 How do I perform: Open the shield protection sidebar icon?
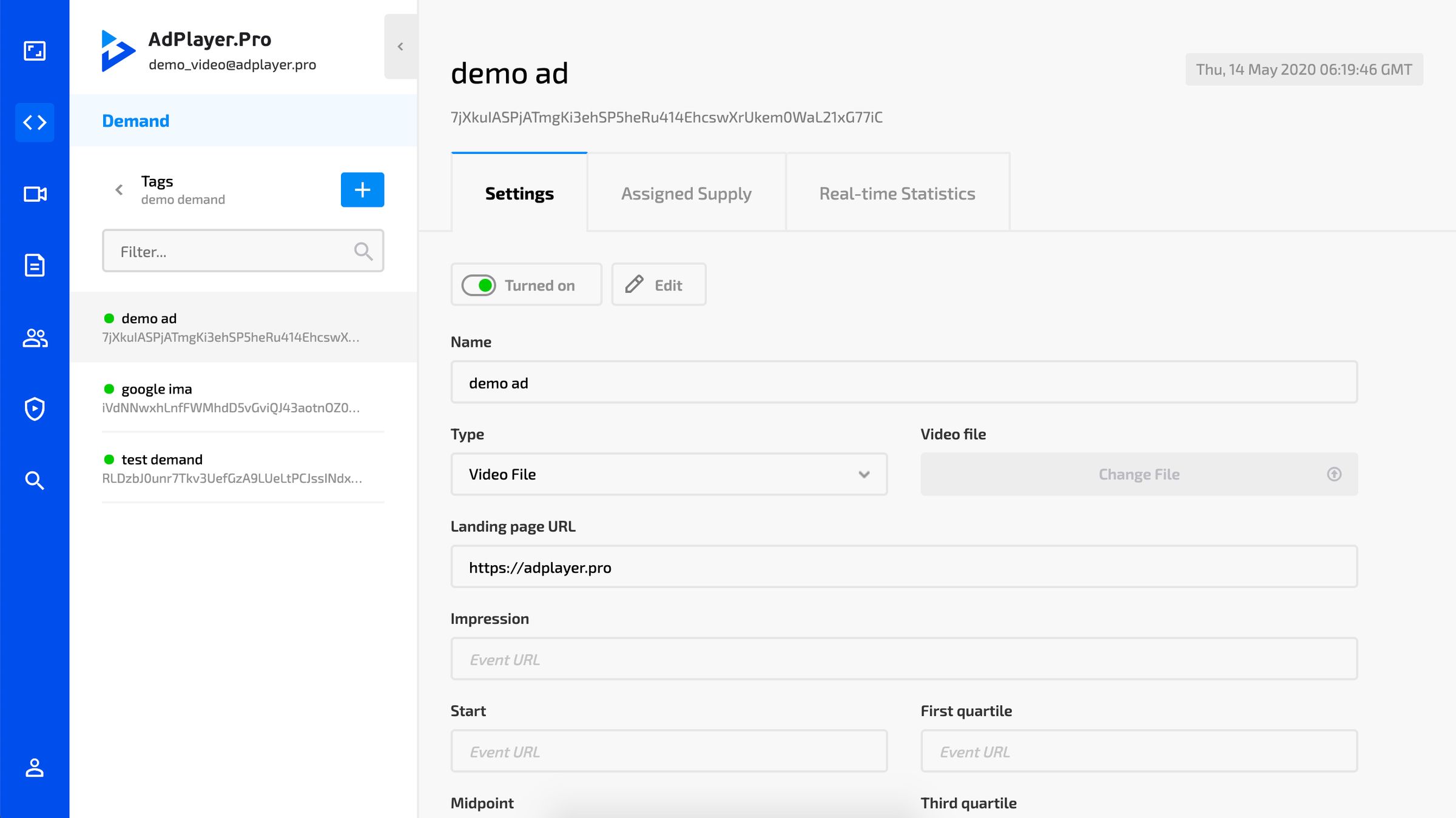click(x=35, y=409)
